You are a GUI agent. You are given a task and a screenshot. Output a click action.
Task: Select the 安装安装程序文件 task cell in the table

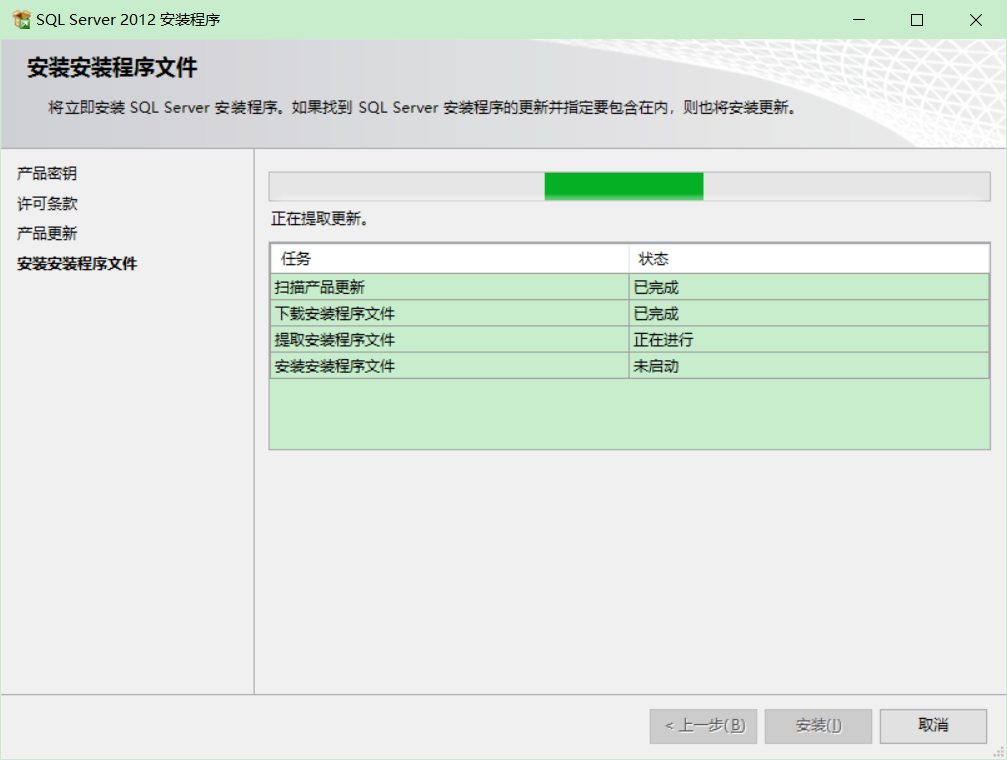[450, 366]
